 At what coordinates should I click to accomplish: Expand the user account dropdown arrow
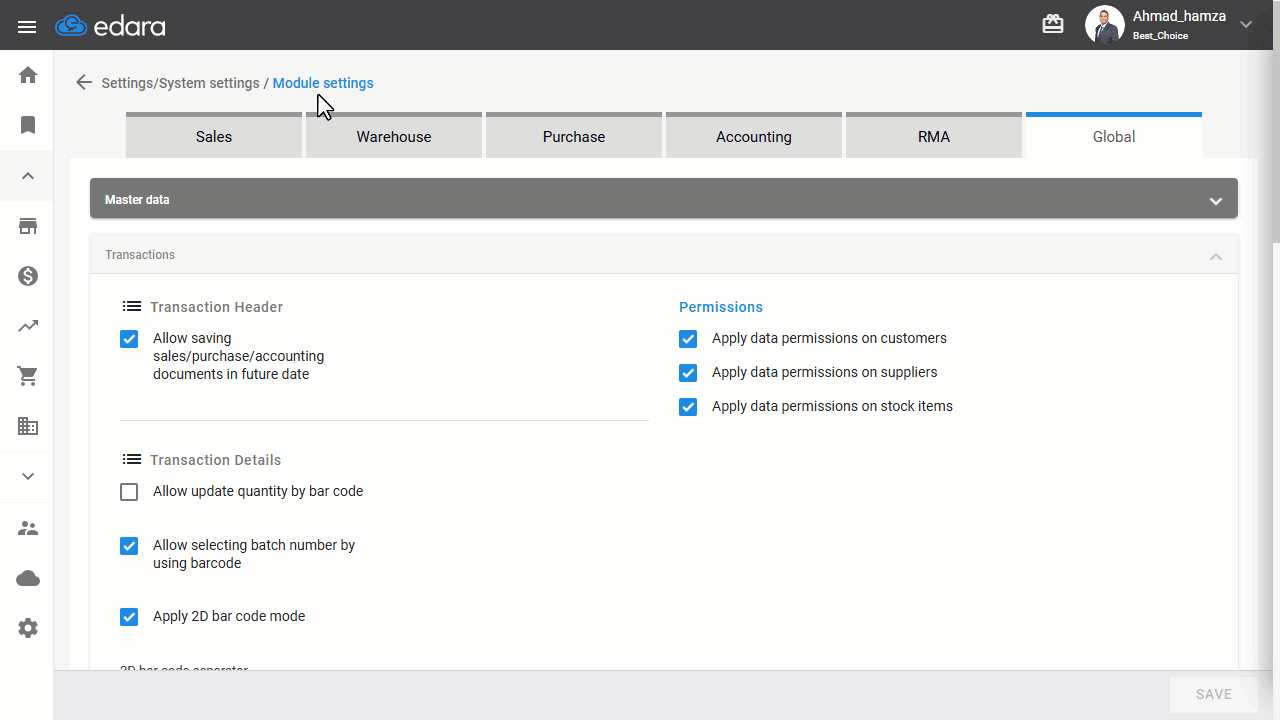pyautogui.click(x=1246, y=25)
